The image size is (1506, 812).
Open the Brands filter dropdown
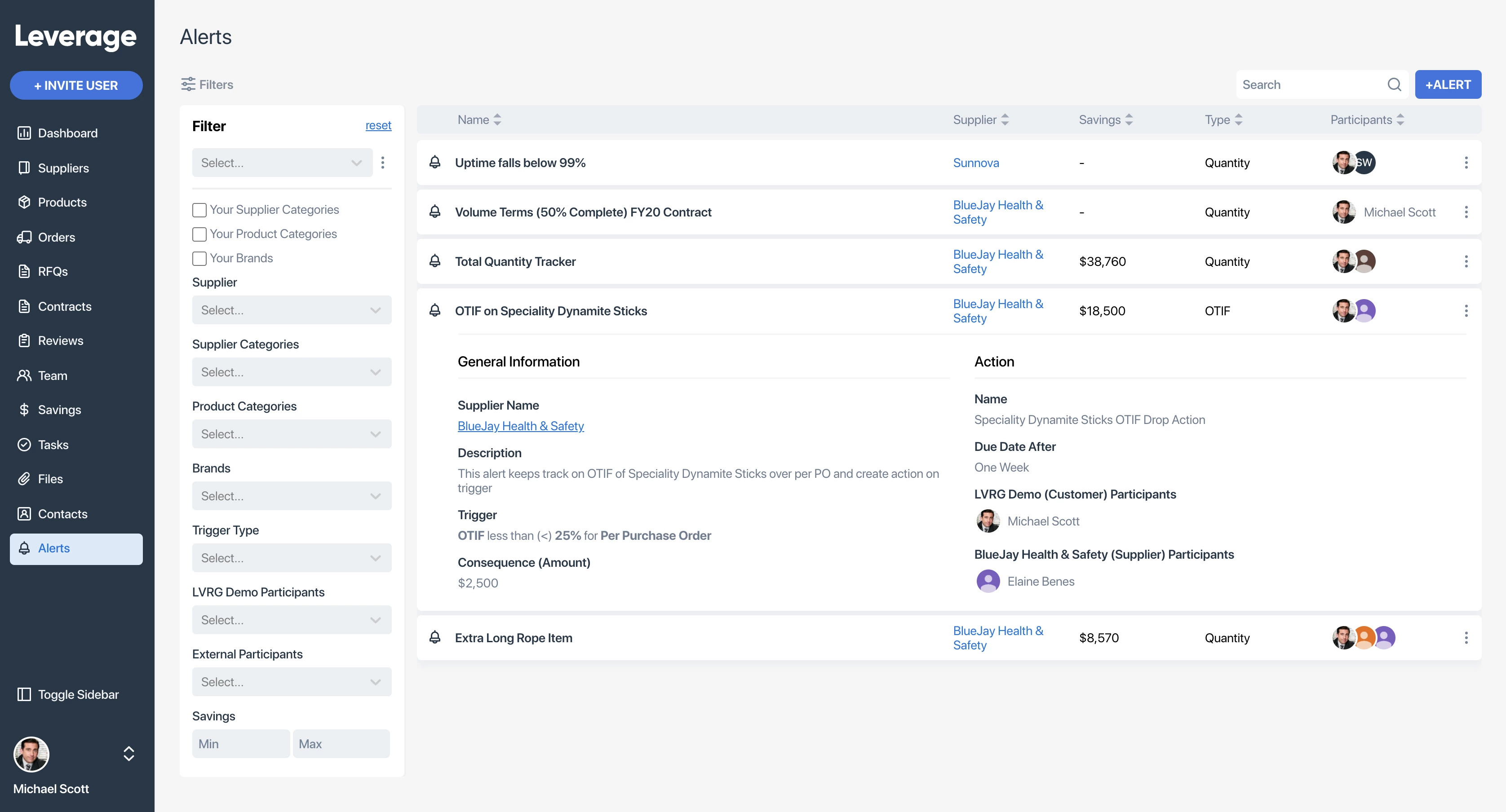(x=292, y=496)
